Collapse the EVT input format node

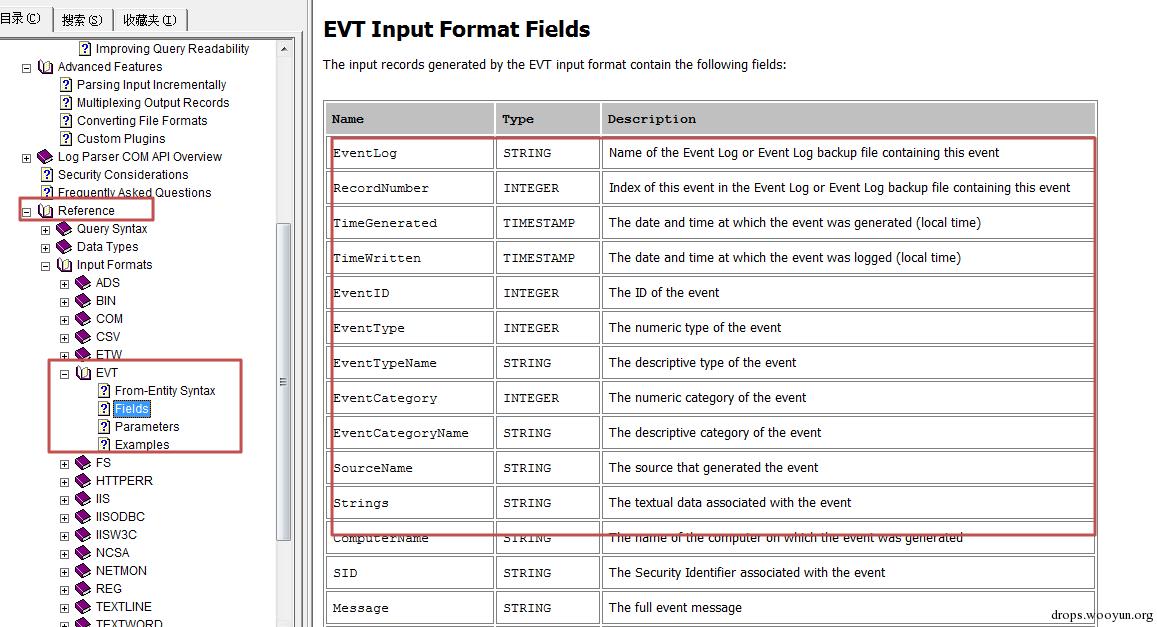point(65,373)
